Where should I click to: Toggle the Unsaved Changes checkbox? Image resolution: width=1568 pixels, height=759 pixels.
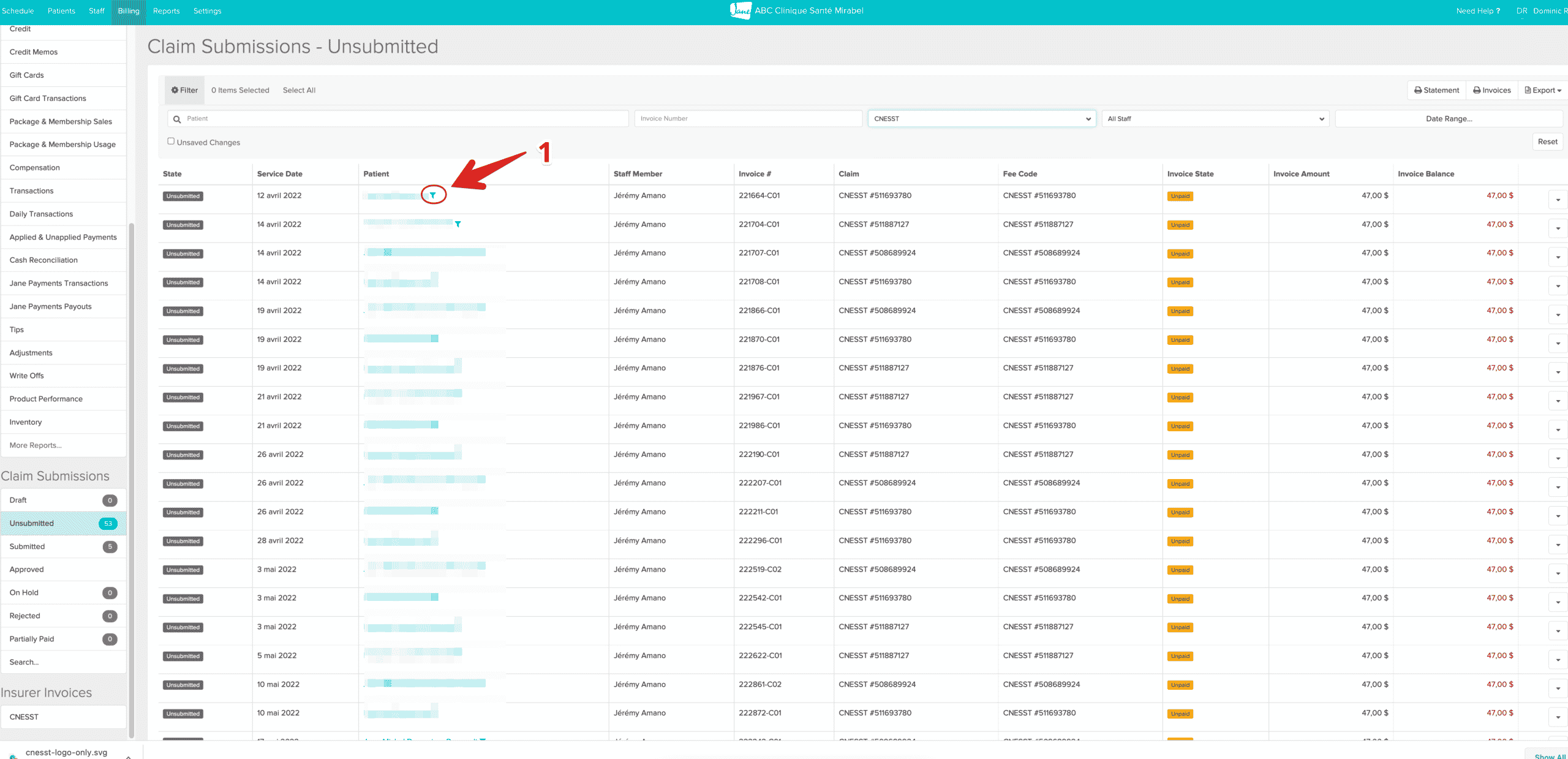[171, 142]
